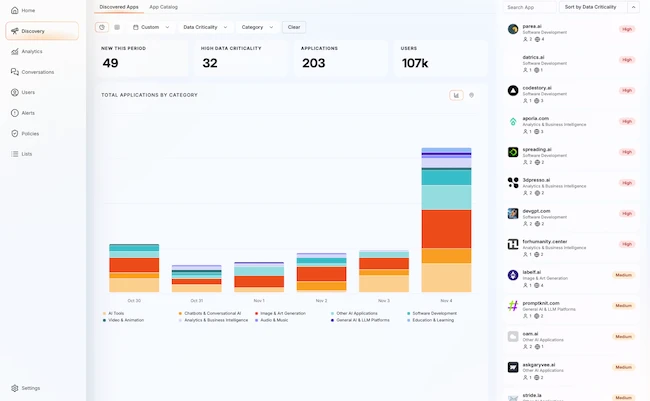Click the globe icon under labelf.ai
The width and height of the screenshot is (650, 401).
click(x=537, y=285)
